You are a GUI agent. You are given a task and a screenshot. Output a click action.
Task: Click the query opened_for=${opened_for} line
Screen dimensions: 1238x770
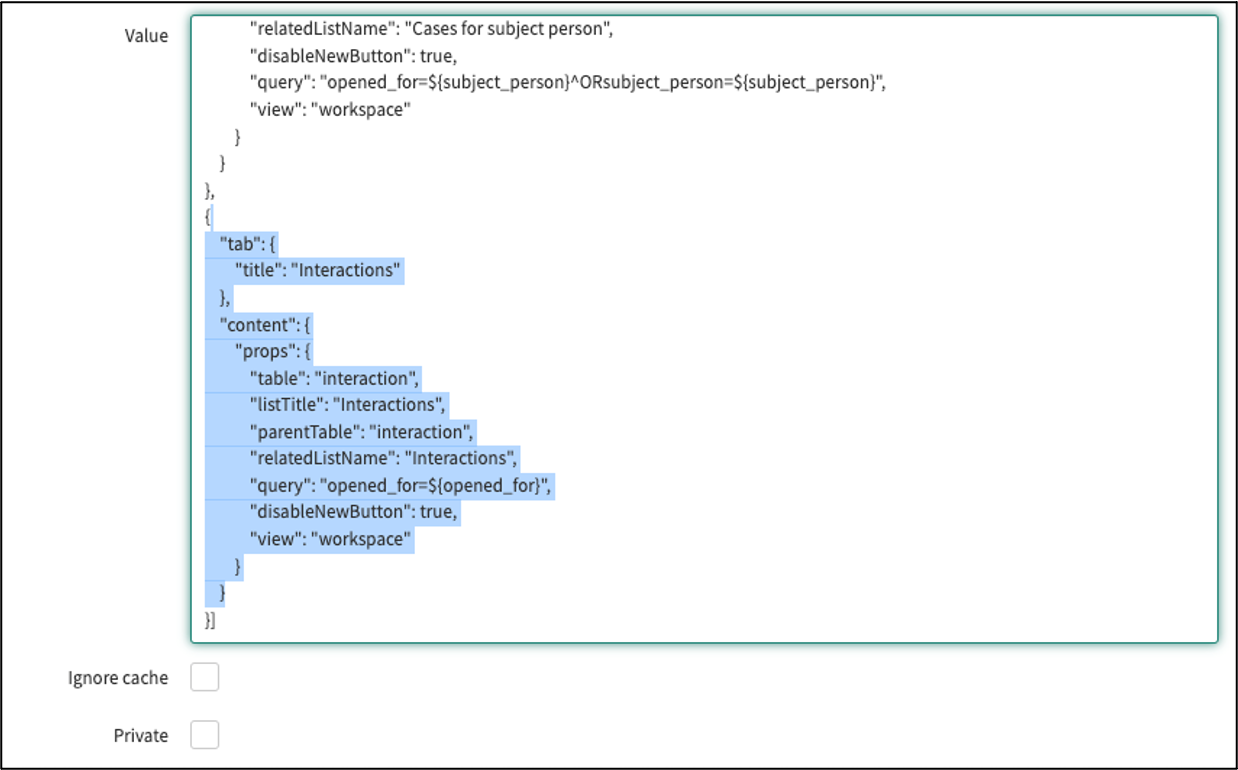(401, 486)
